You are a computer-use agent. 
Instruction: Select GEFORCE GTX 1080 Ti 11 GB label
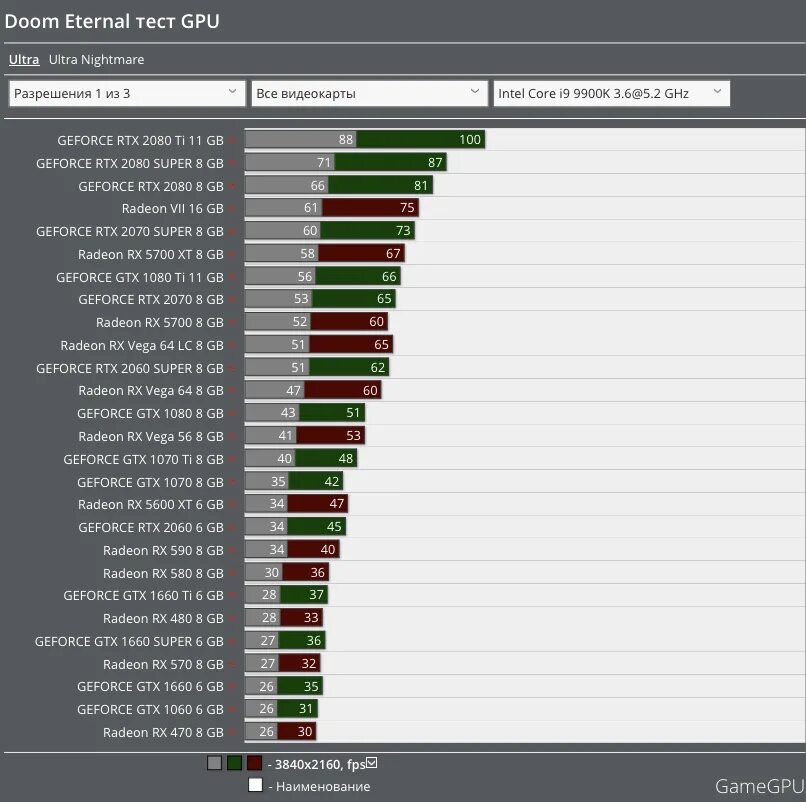140,278
